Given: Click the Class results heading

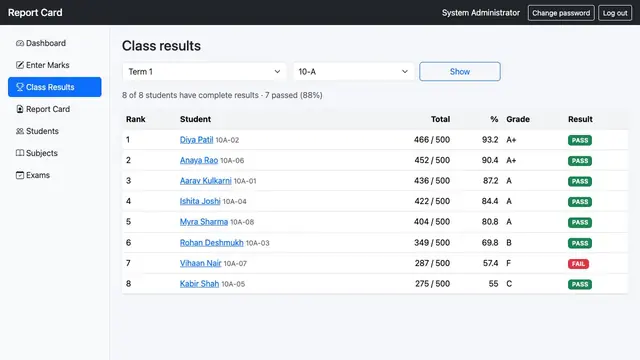Looking at the screenshot, I should tap(161, 46).
